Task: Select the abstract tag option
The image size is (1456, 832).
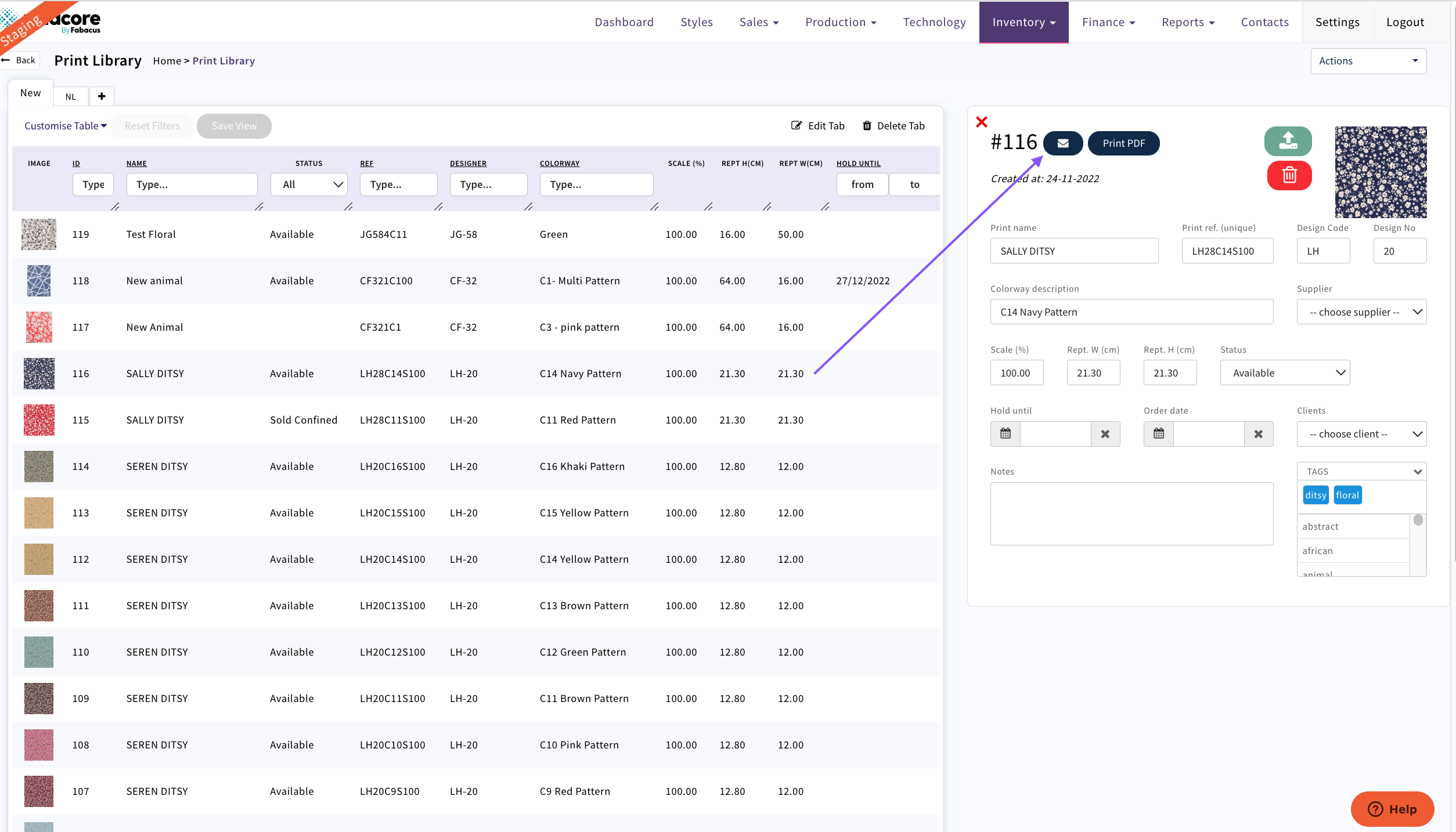Action: tap(1320, 526)
